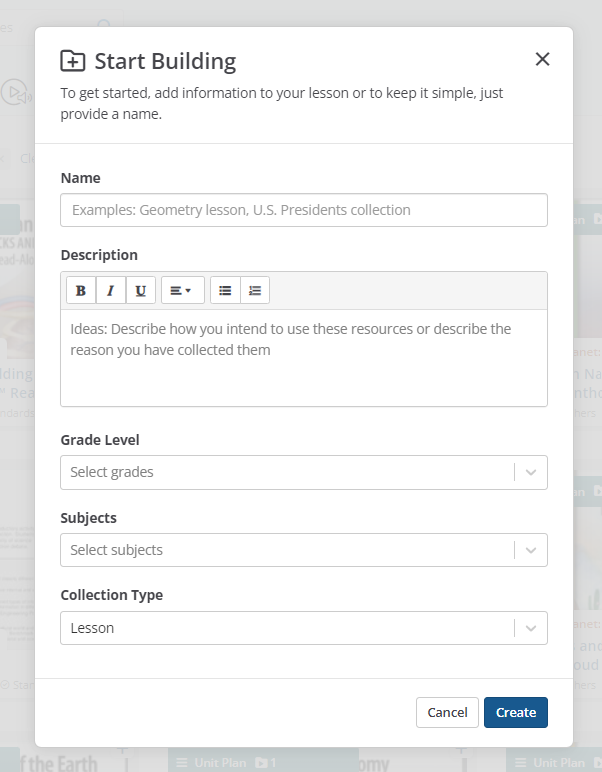This screenshot has height=772, width=602.
Task: Toggle bold formatting in description toolbar
Action: click(x=81, y=291)
